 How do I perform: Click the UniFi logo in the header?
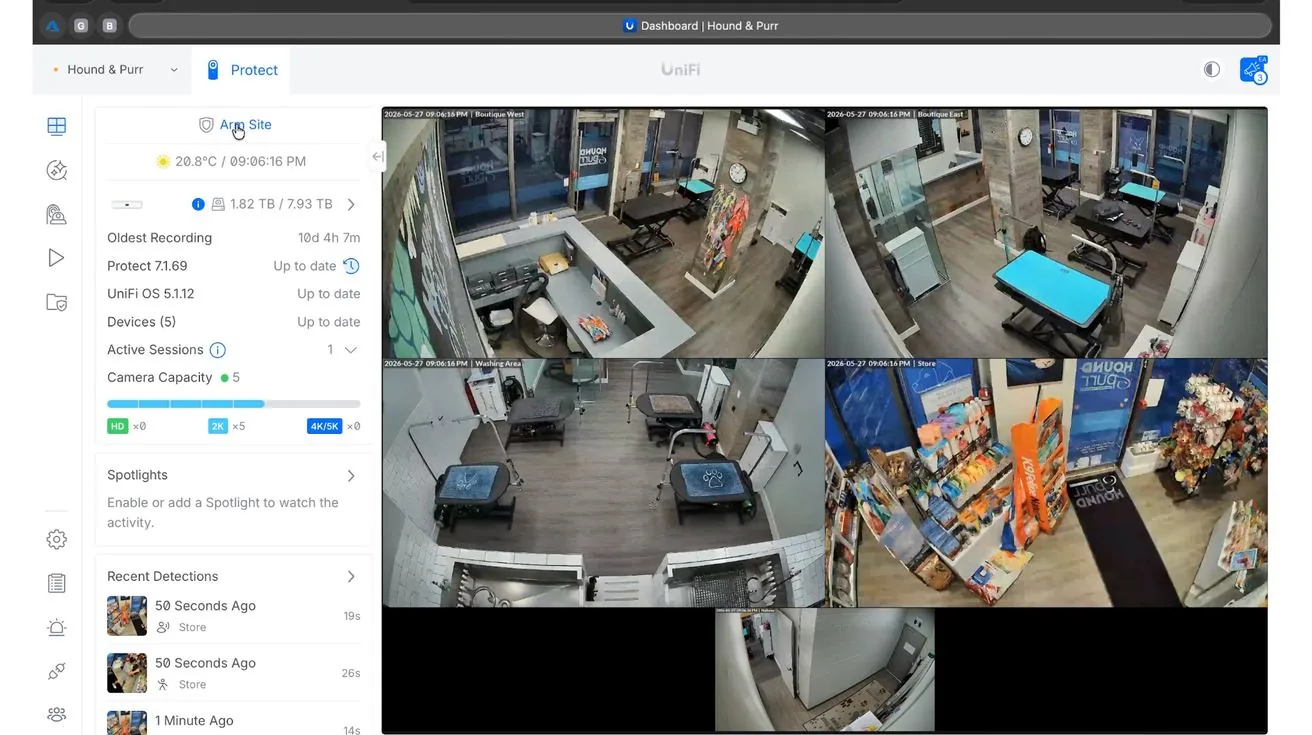point(680,70)
